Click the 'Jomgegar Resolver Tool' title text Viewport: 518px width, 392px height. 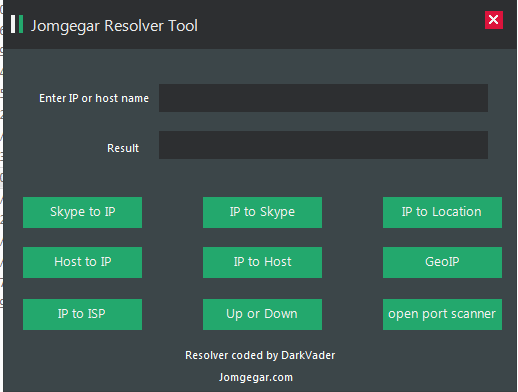coord(114,26)
